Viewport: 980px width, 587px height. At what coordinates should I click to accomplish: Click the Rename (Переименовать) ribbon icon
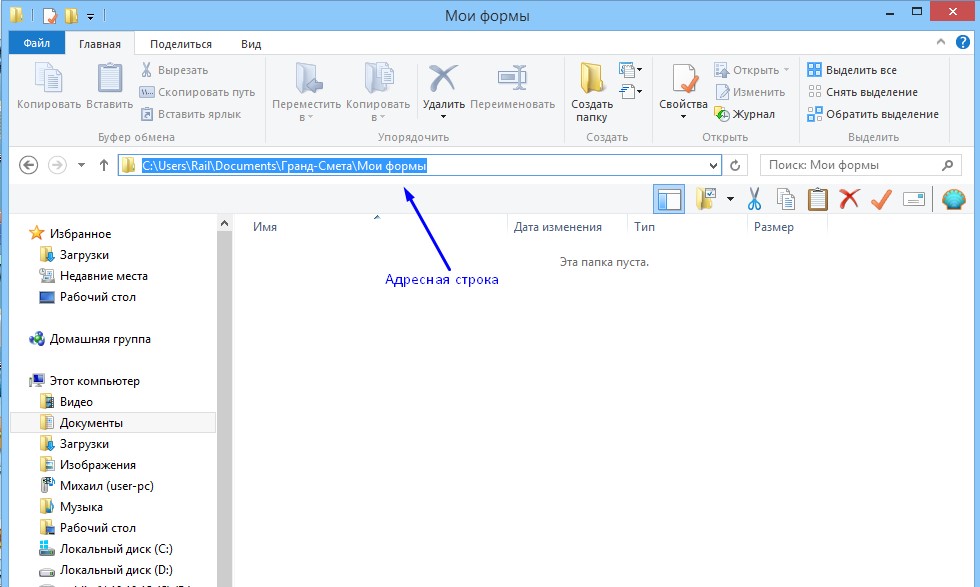click(512, 78)
